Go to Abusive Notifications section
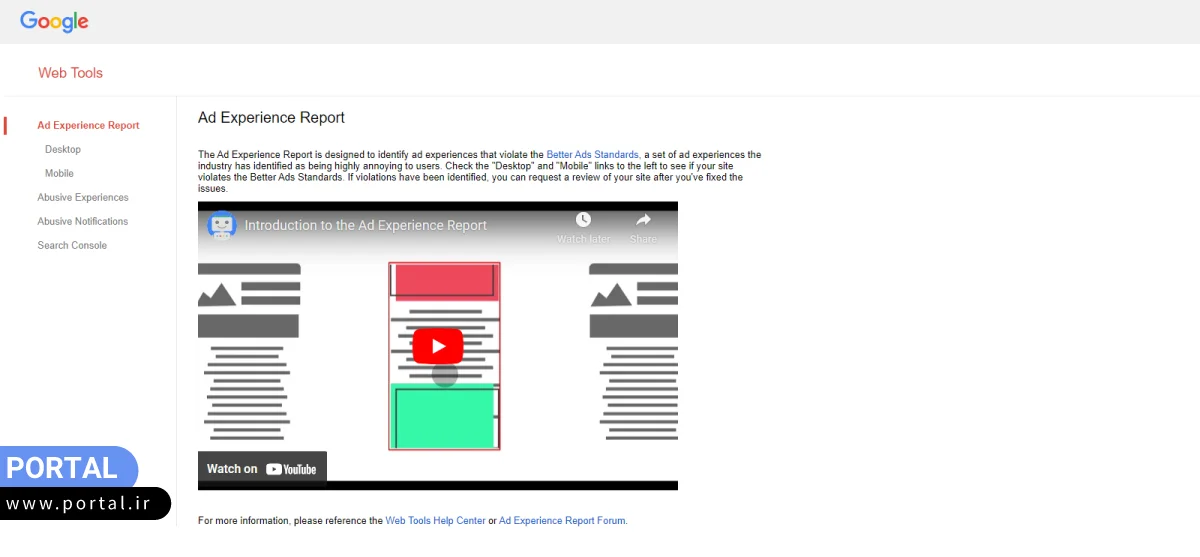Image resolution: width=1200 pixels, height=557 pixels. point(83,221)
